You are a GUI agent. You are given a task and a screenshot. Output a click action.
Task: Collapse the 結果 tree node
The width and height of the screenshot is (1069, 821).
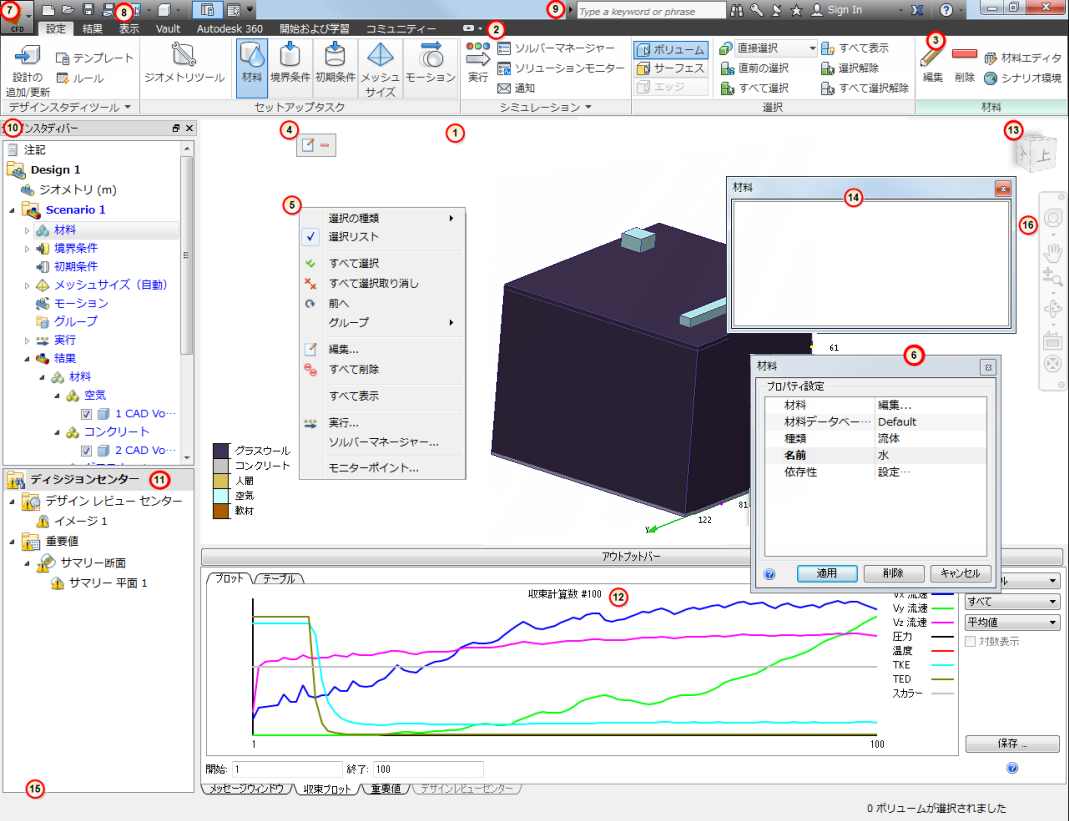27,359
